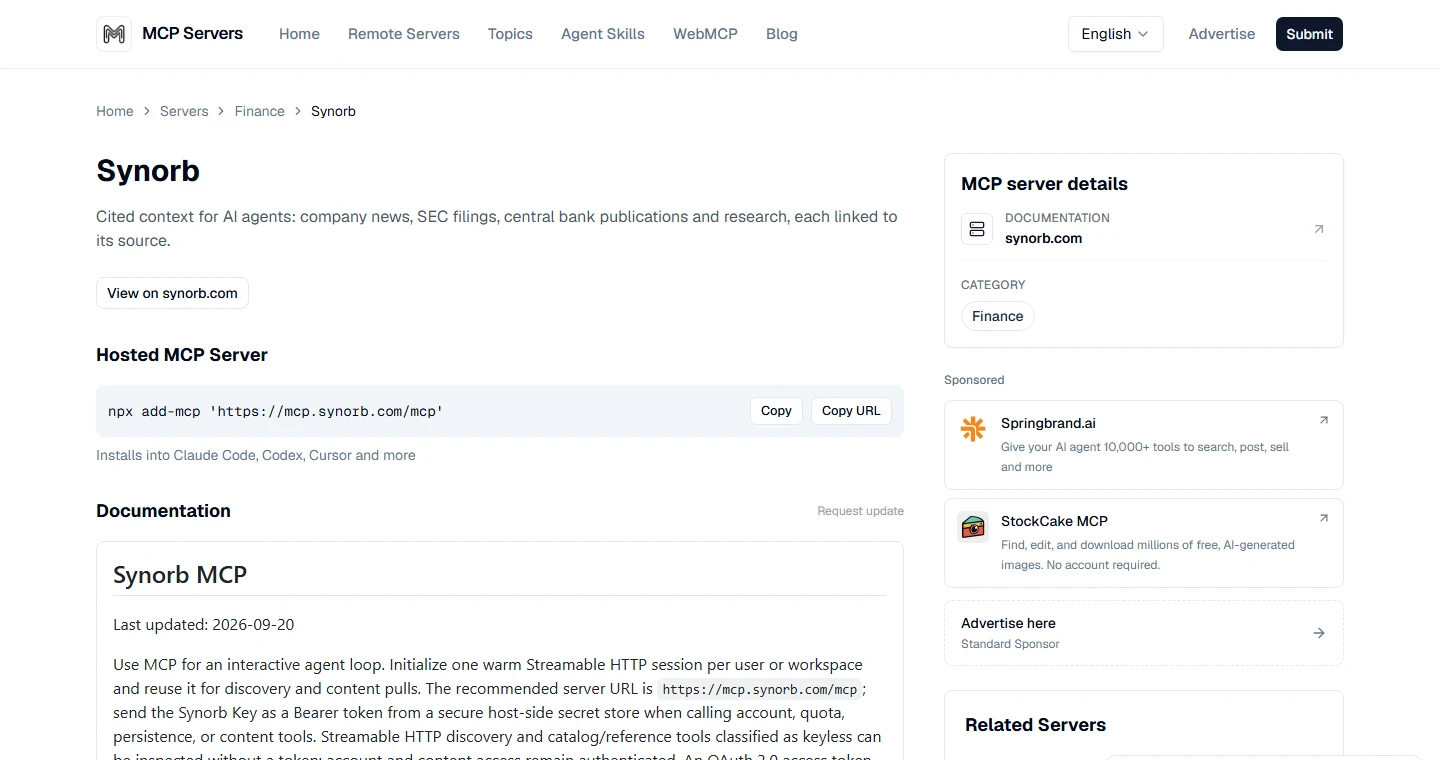Screen dimensions: 1440x760
Task: Click the Synorb MCP documentation heading
Action: [180, 575]
